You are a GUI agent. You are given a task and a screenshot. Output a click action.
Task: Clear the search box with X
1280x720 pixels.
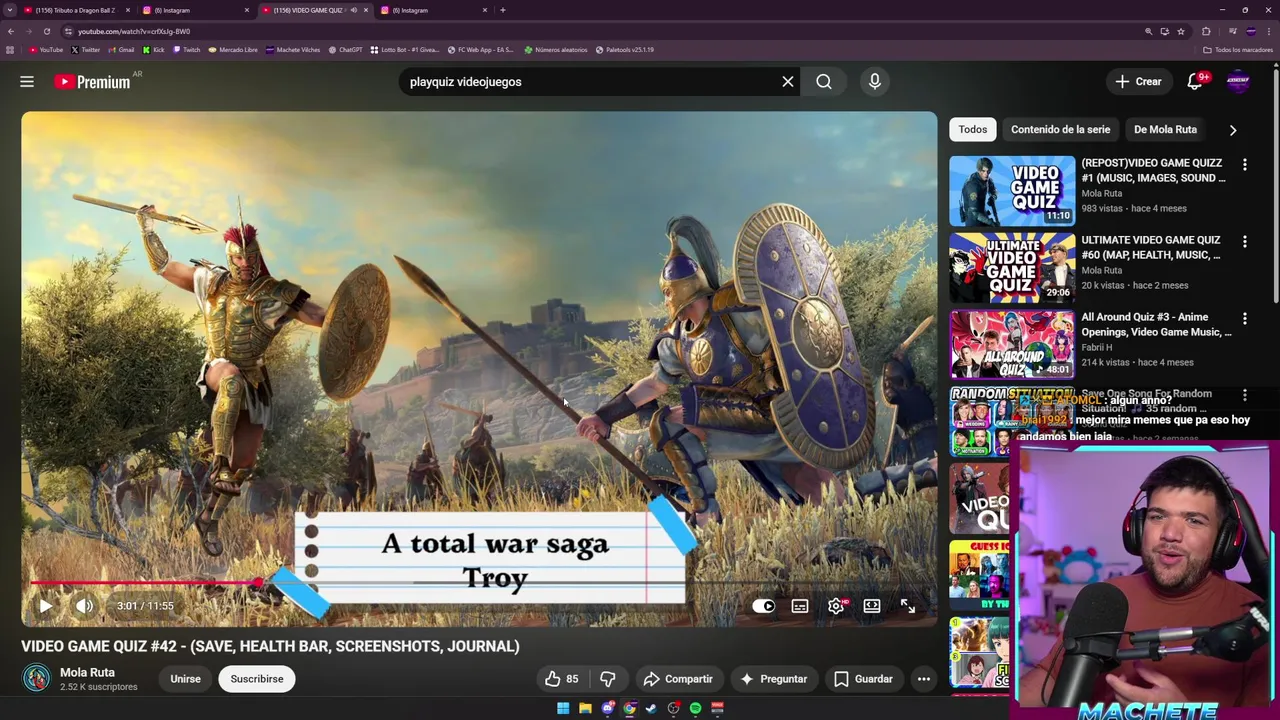[788, 82]
